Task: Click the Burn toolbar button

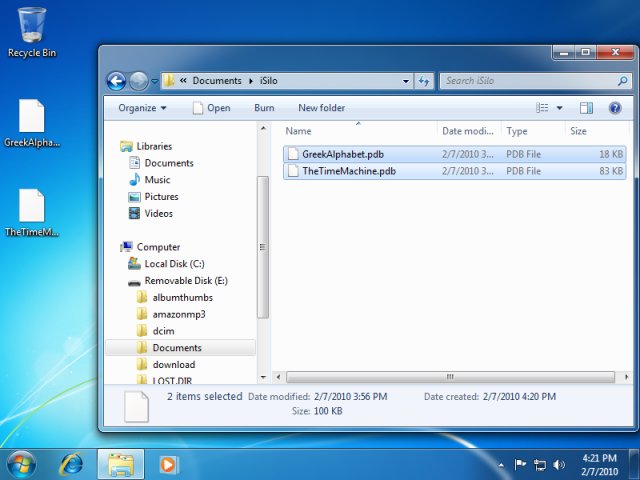Action: [264, 108]
